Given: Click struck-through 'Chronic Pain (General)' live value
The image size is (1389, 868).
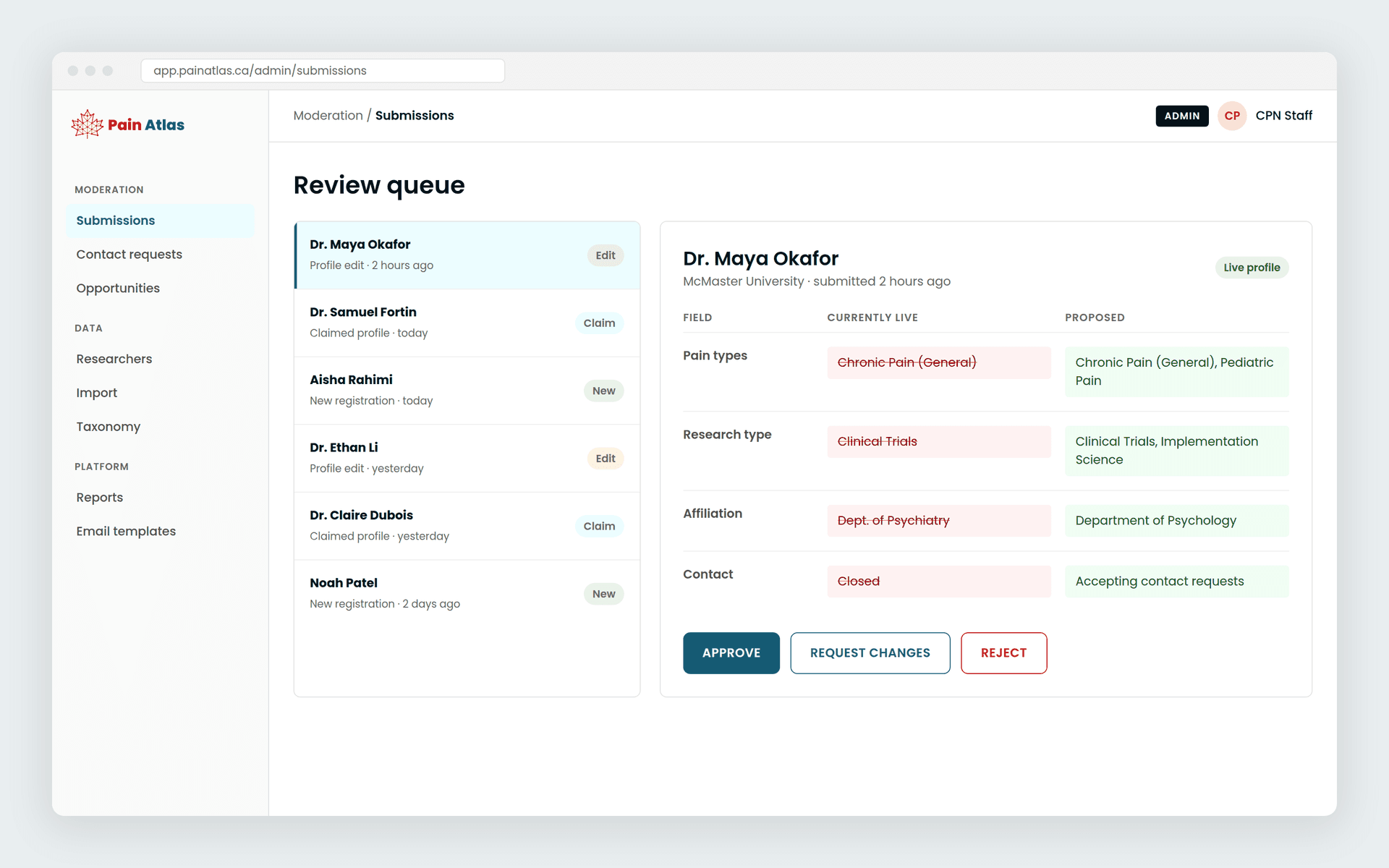Looking at the screenshot, I should coord(939,362).
